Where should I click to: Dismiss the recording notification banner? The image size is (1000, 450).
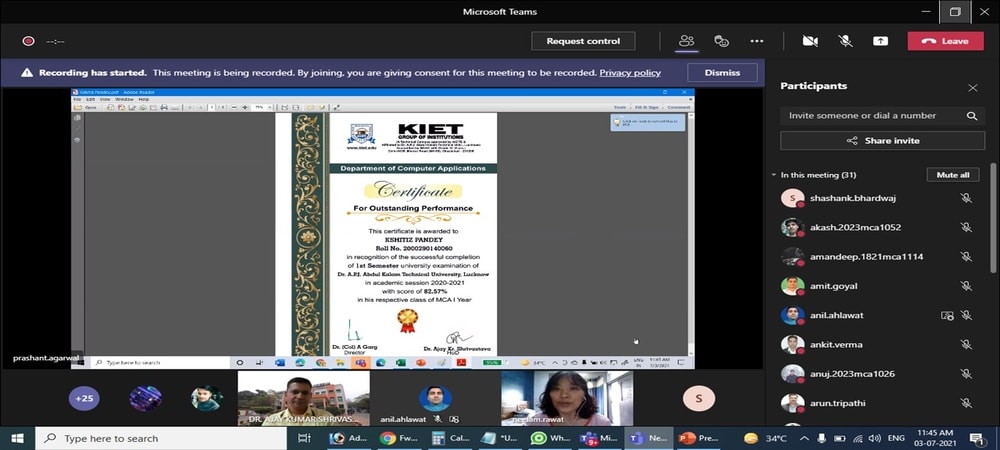click(722, 73)
